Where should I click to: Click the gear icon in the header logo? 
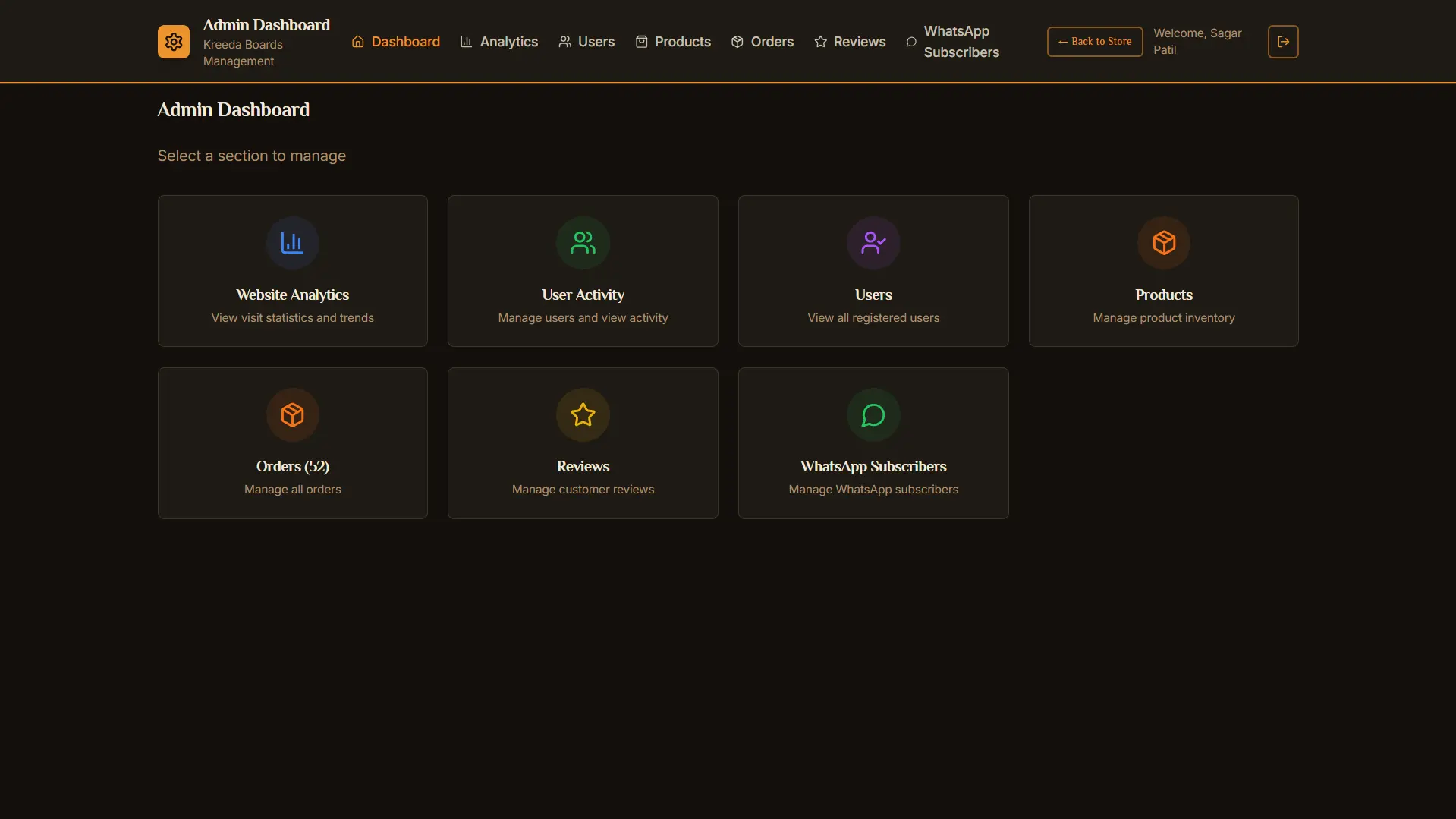[x=173, y=42]
